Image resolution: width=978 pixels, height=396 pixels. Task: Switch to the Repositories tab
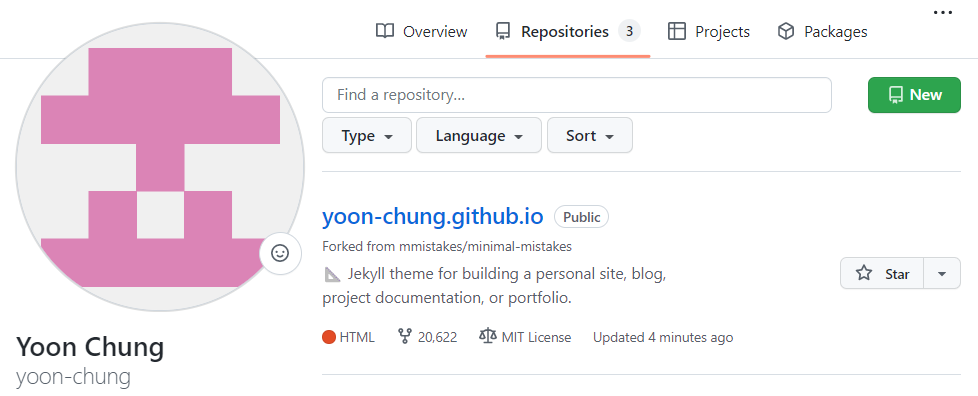tap(568, 31)
